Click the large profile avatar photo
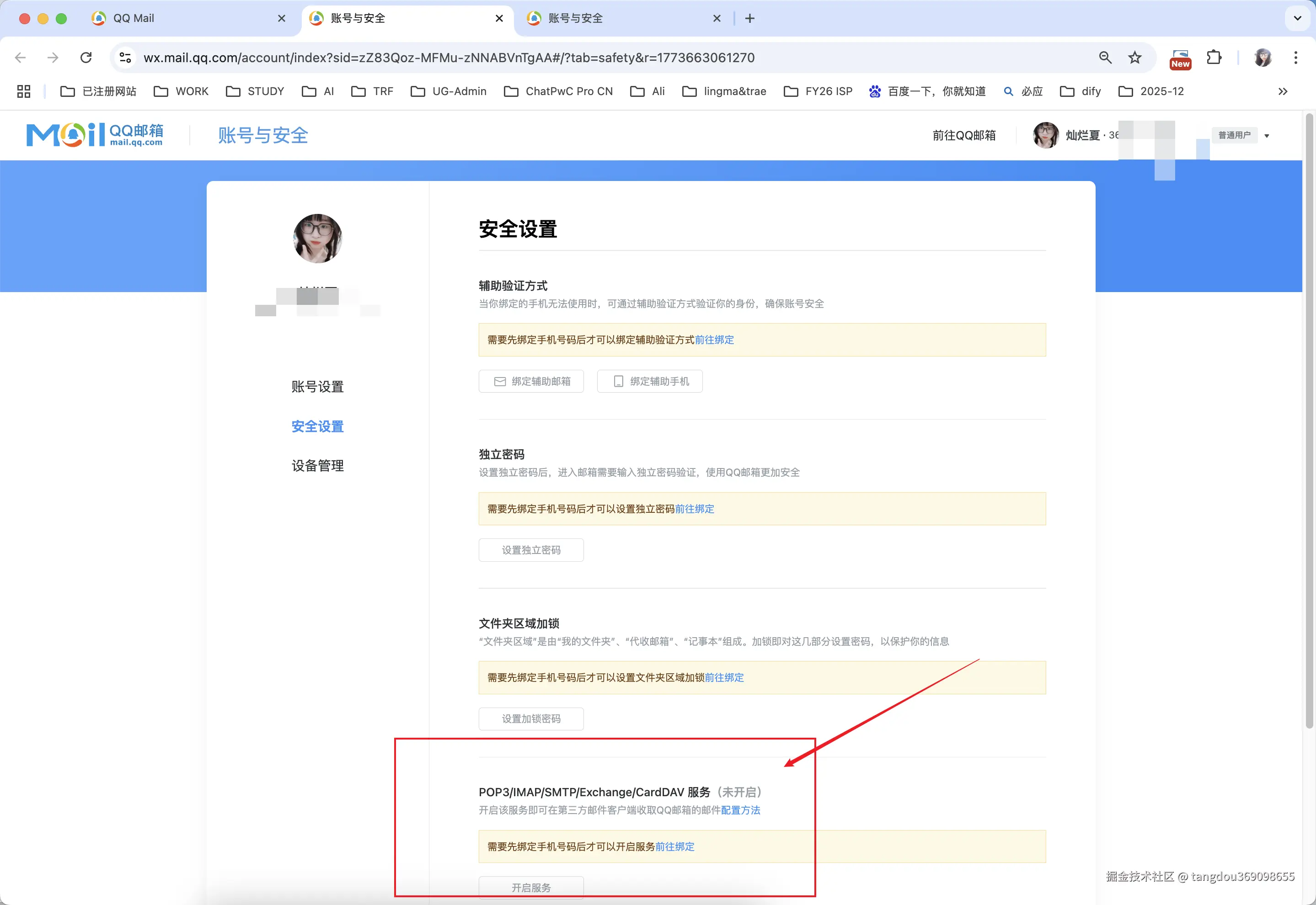The image size is (1316, 905). pyautogui.click(x=317, y=238)
